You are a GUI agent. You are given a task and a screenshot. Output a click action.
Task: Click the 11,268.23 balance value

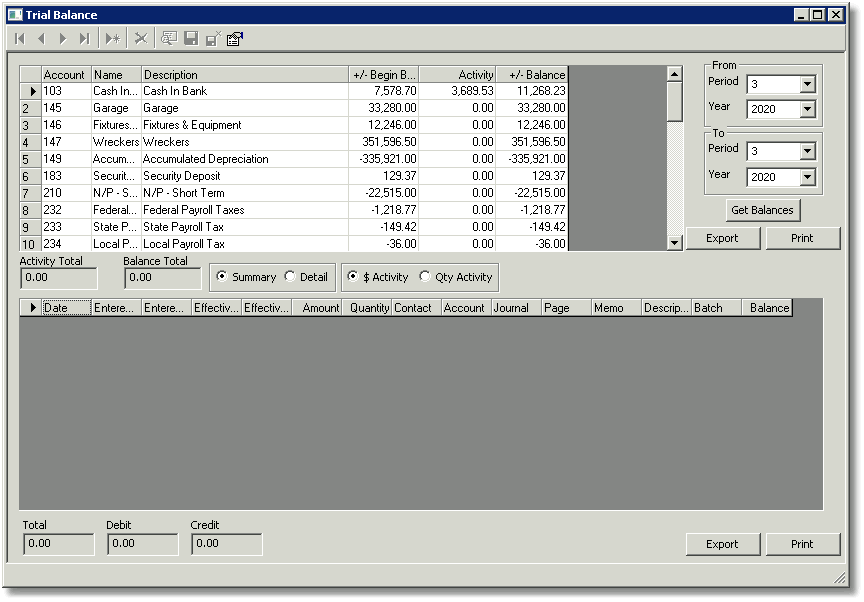(532, 91)
